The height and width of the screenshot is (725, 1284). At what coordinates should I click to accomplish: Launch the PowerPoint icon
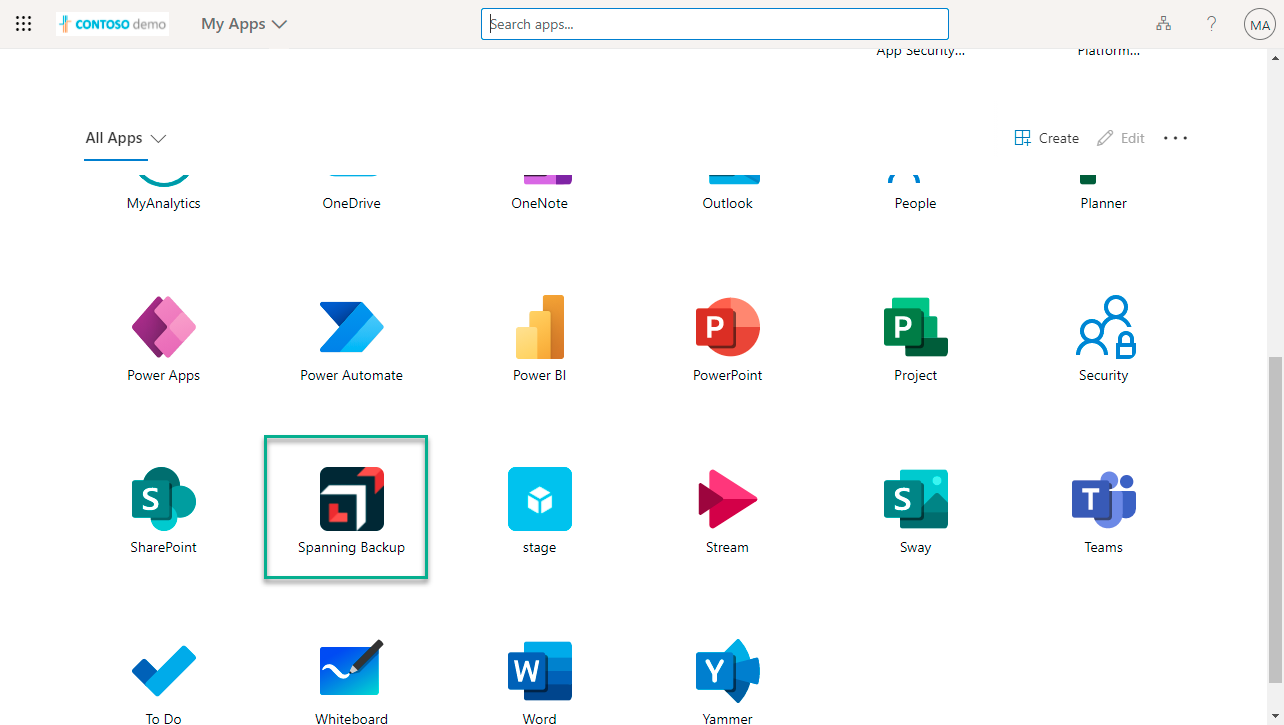coord(728,327)
